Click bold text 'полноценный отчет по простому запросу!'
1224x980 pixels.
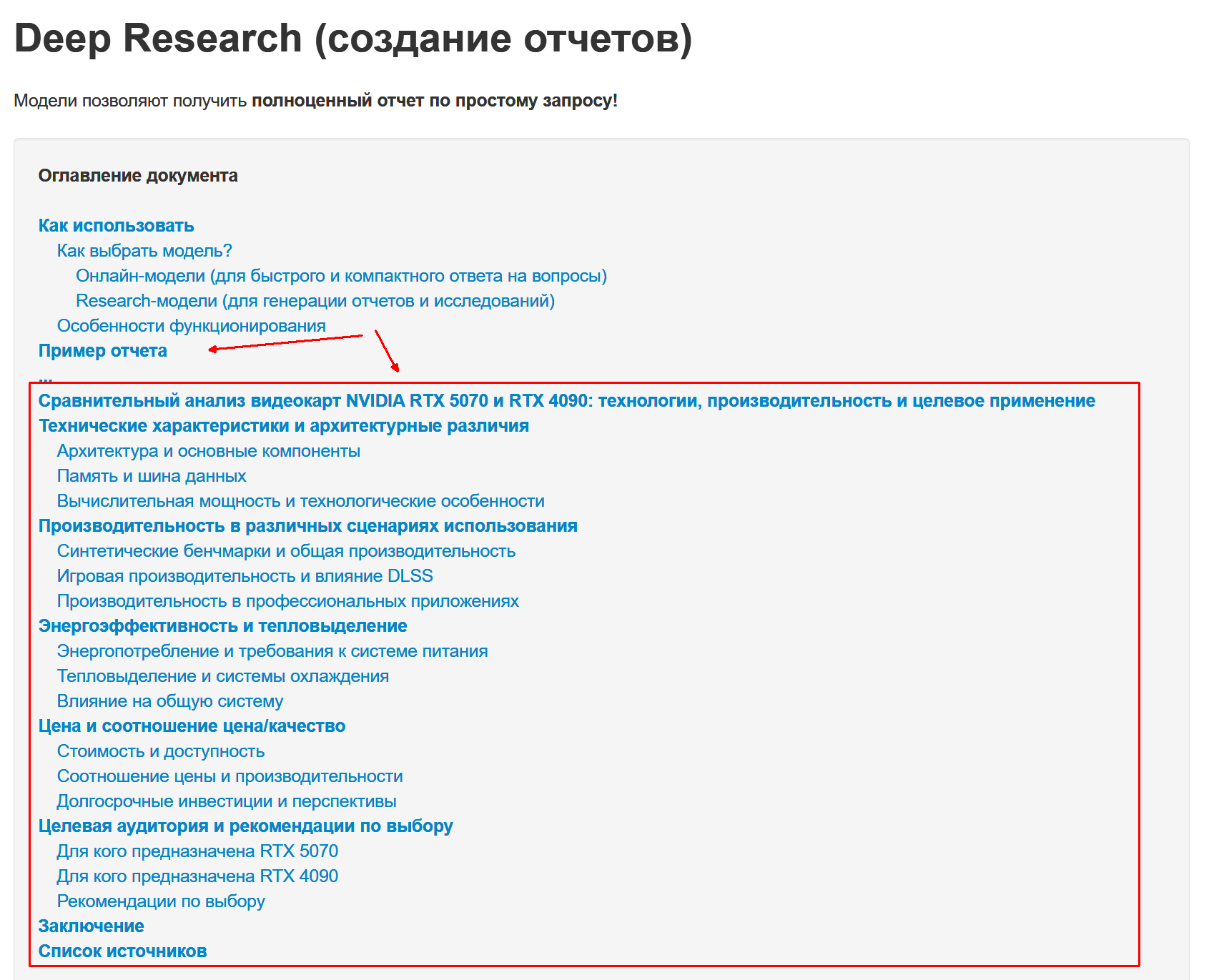pos(435,101)
